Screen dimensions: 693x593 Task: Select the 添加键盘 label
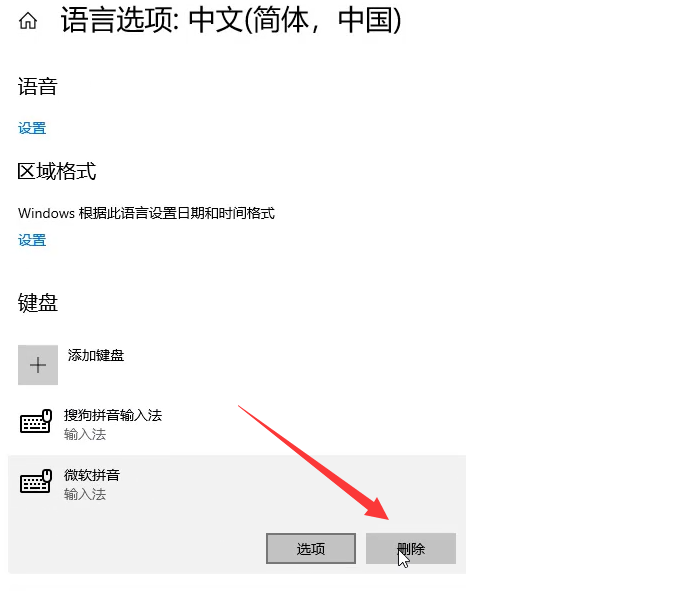pyautogui.click(x=96, y=355)
